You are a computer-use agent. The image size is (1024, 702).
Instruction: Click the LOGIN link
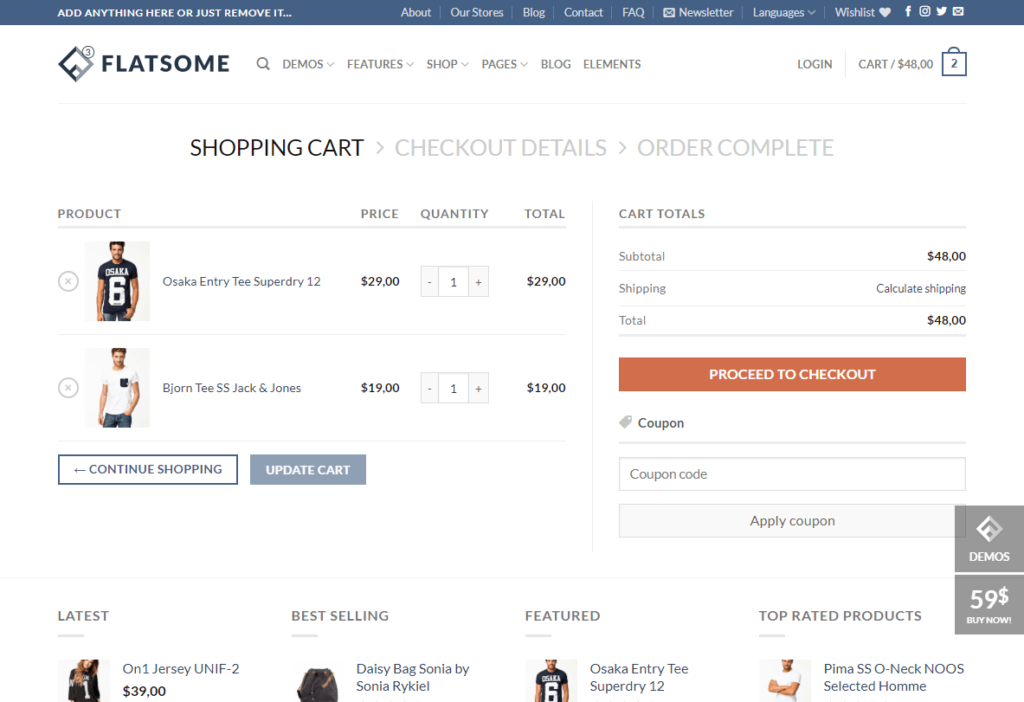click(x=814, y=64)
